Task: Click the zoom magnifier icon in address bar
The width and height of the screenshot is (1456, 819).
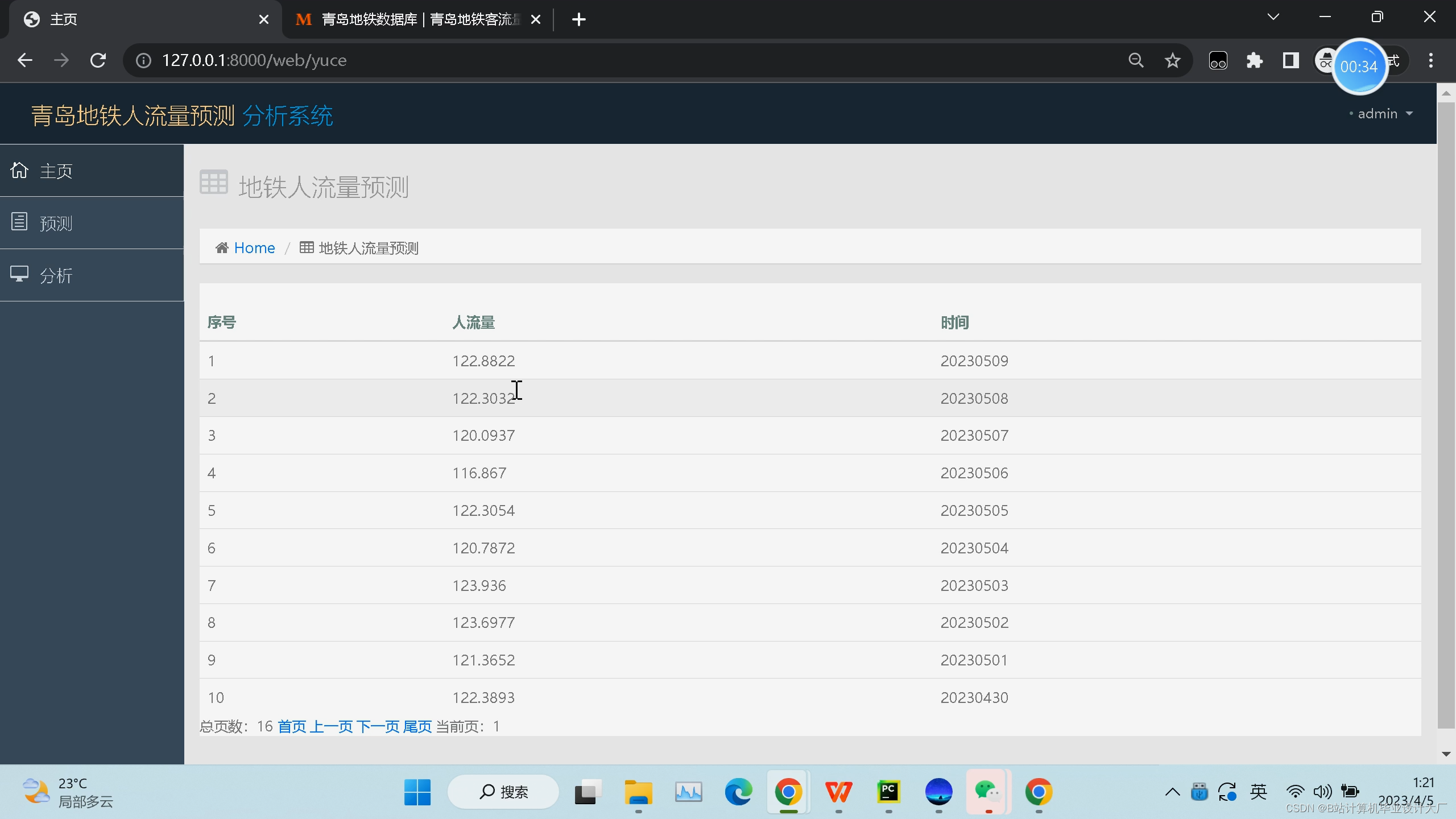Action: [1136, 60]
